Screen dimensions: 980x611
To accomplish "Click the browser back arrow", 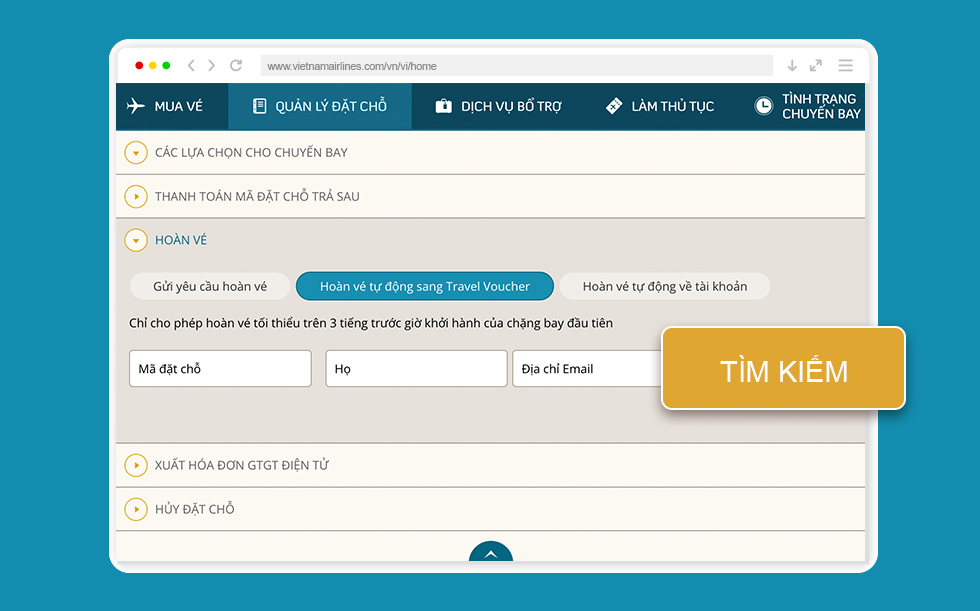I will click(x=191, y=66).
